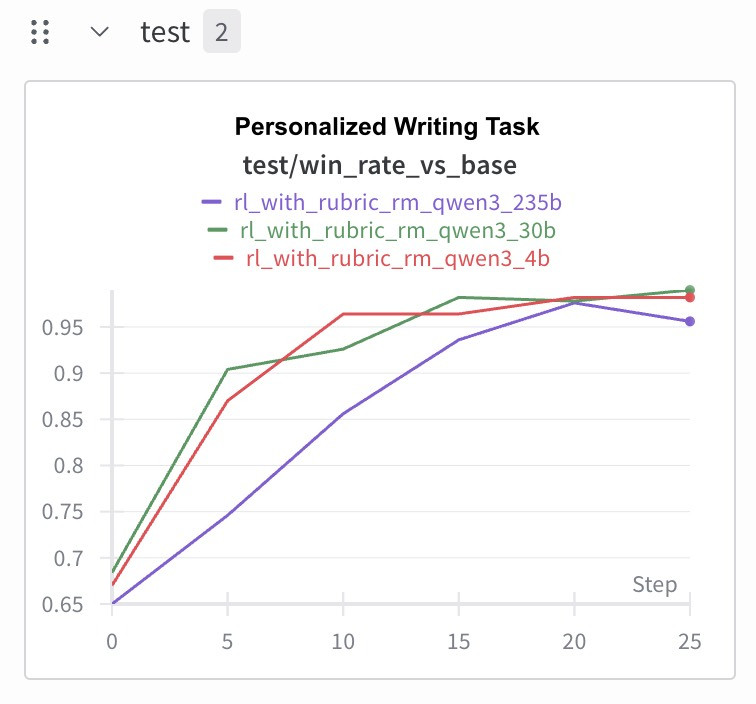Collapse the test section chevron

[x=100, y=32]
